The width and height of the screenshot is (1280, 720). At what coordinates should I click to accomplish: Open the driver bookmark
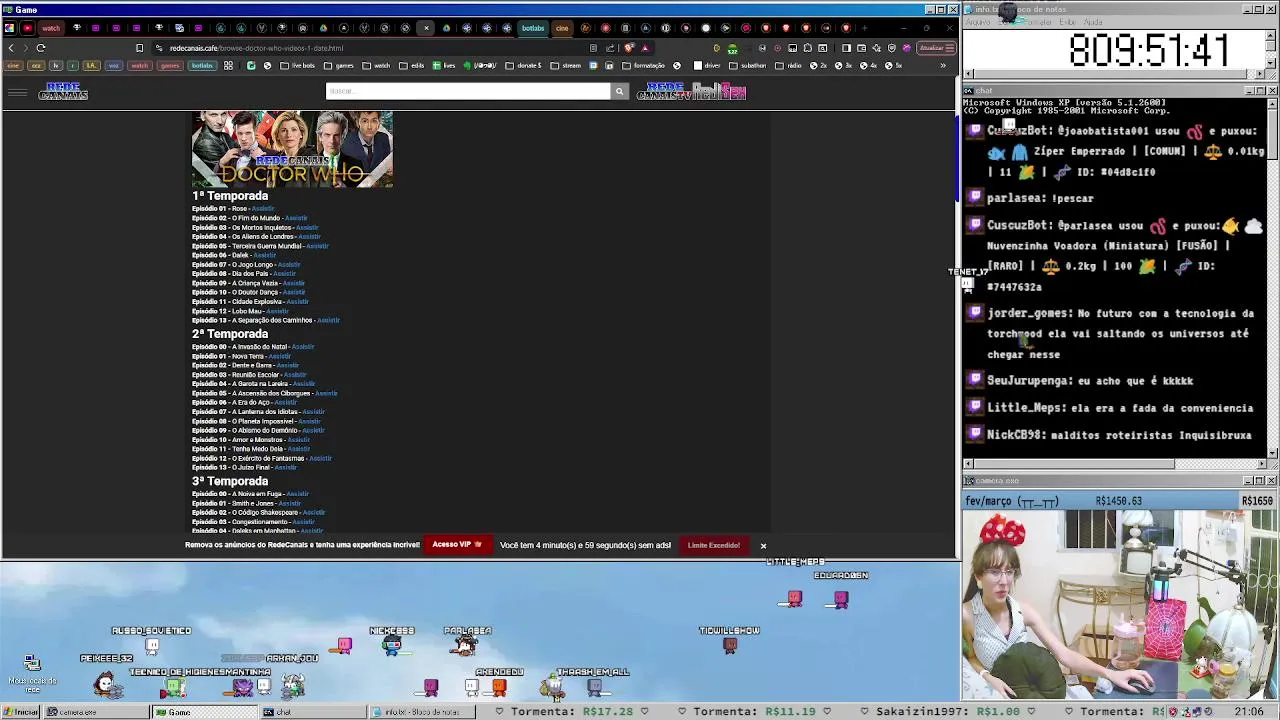pyautogui.click(x=707, y=66)
